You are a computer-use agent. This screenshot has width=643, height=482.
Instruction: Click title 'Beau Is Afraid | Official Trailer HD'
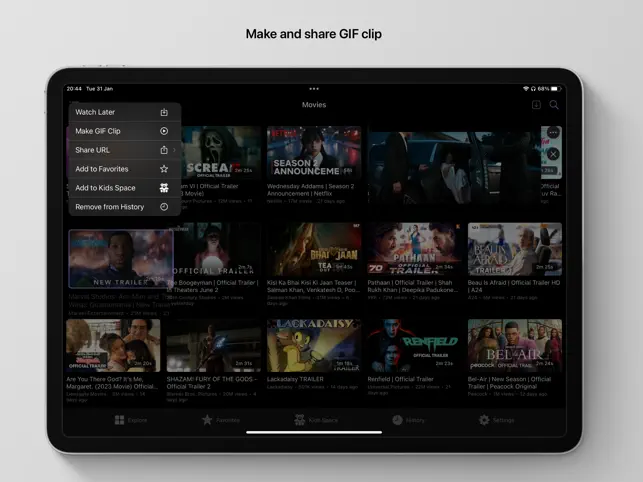click(x=514, y=283)
